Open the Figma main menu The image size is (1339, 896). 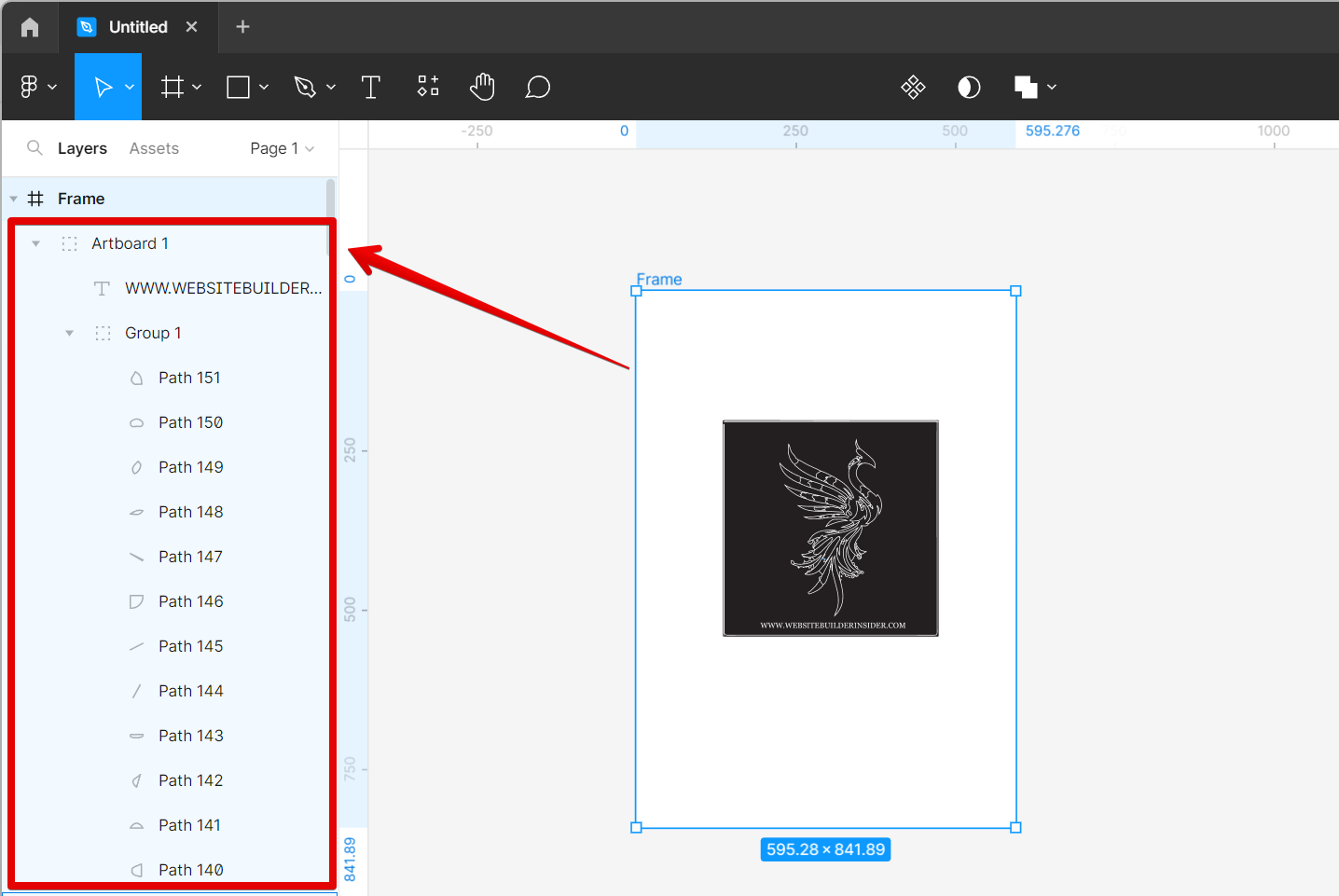click(x=37, y=87)
